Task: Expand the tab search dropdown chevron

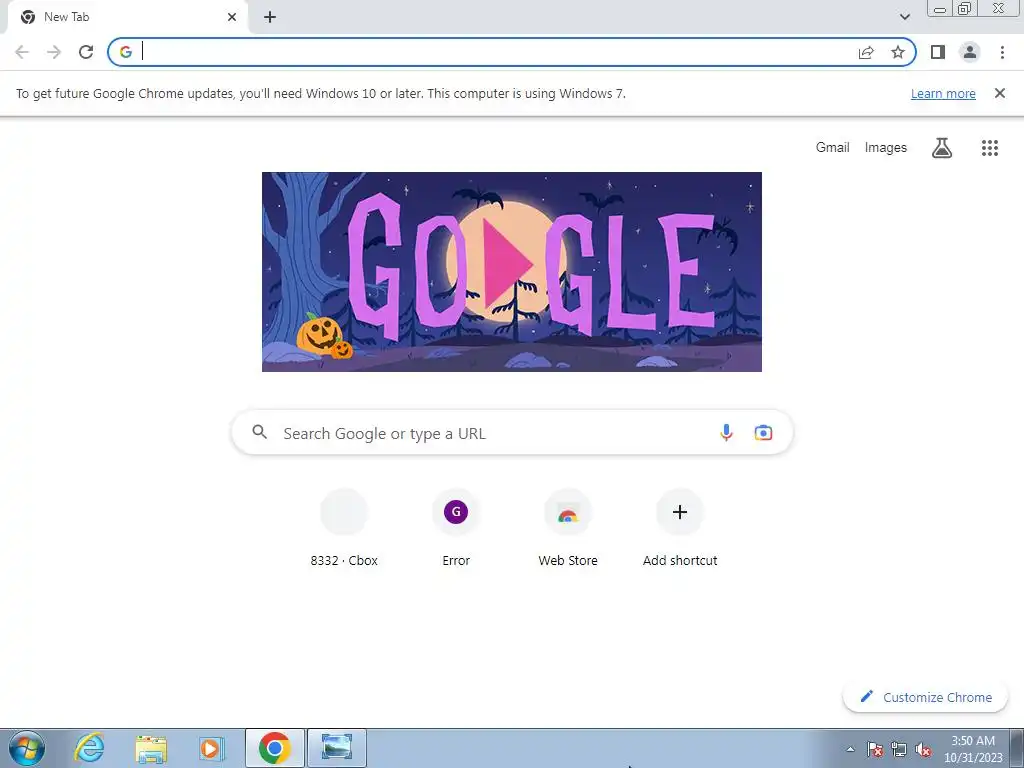Action: click(904, 17)
